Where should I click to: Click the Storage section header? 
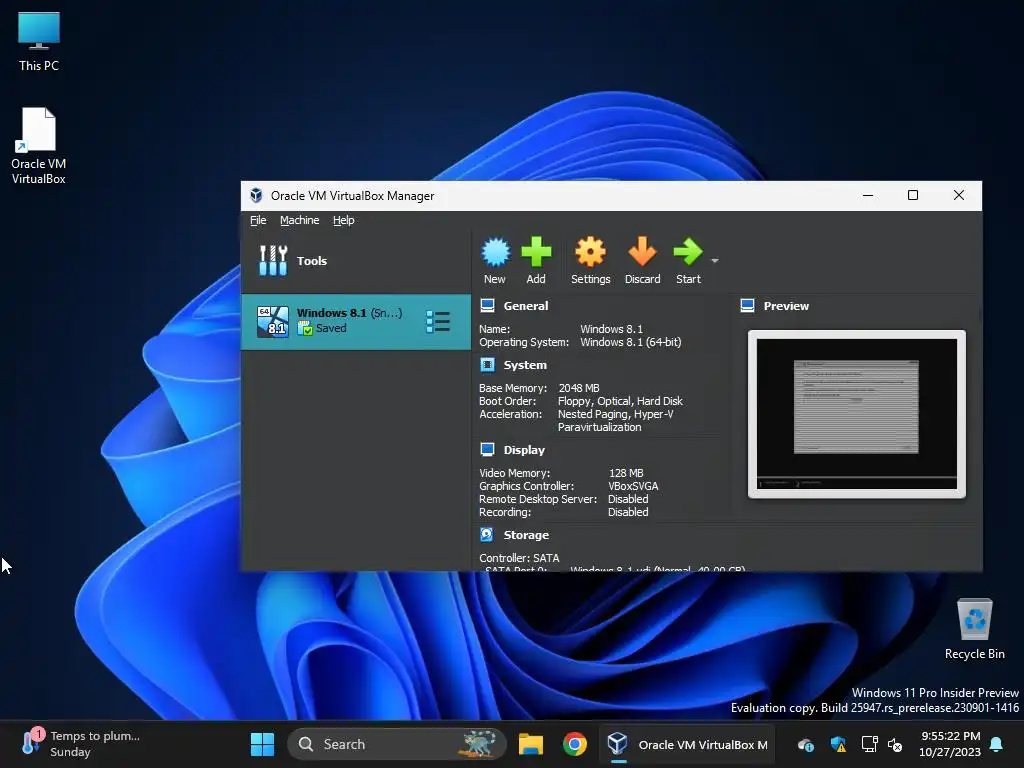pos(526,535)
